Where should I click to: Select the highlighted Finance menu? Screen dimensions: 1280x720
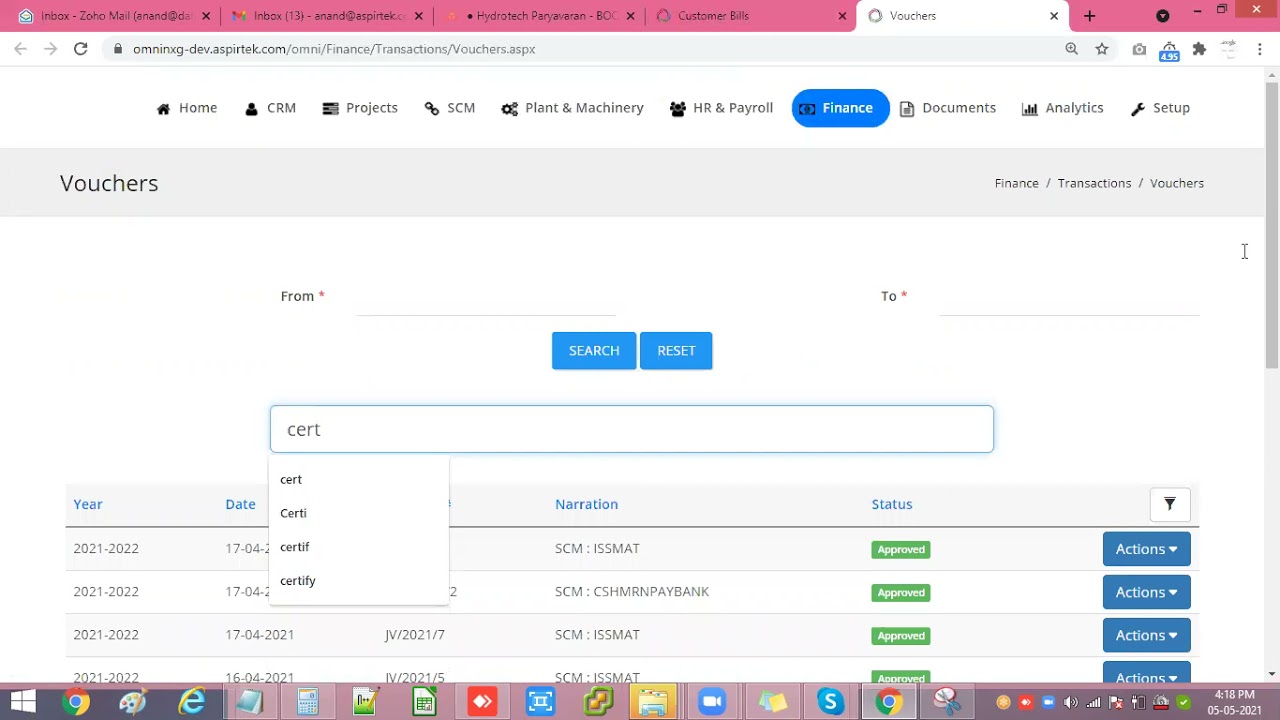(x=840, y=108)
